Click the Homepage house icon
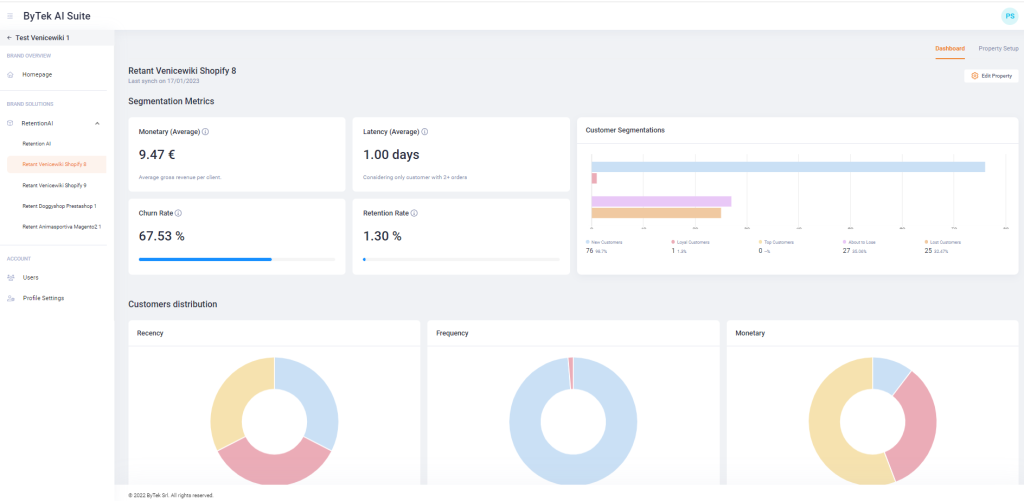This screenshot has width=1024, height=501. click(x=10, y=74)
